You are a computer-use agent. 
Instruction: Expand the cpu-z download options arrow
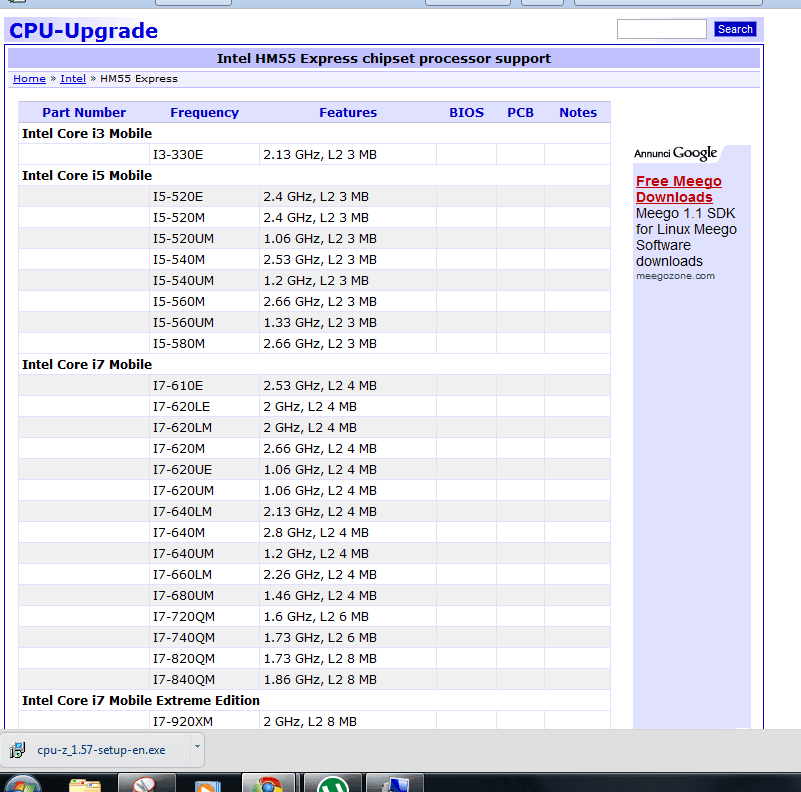pyautogui.click(x=197, y=747)
